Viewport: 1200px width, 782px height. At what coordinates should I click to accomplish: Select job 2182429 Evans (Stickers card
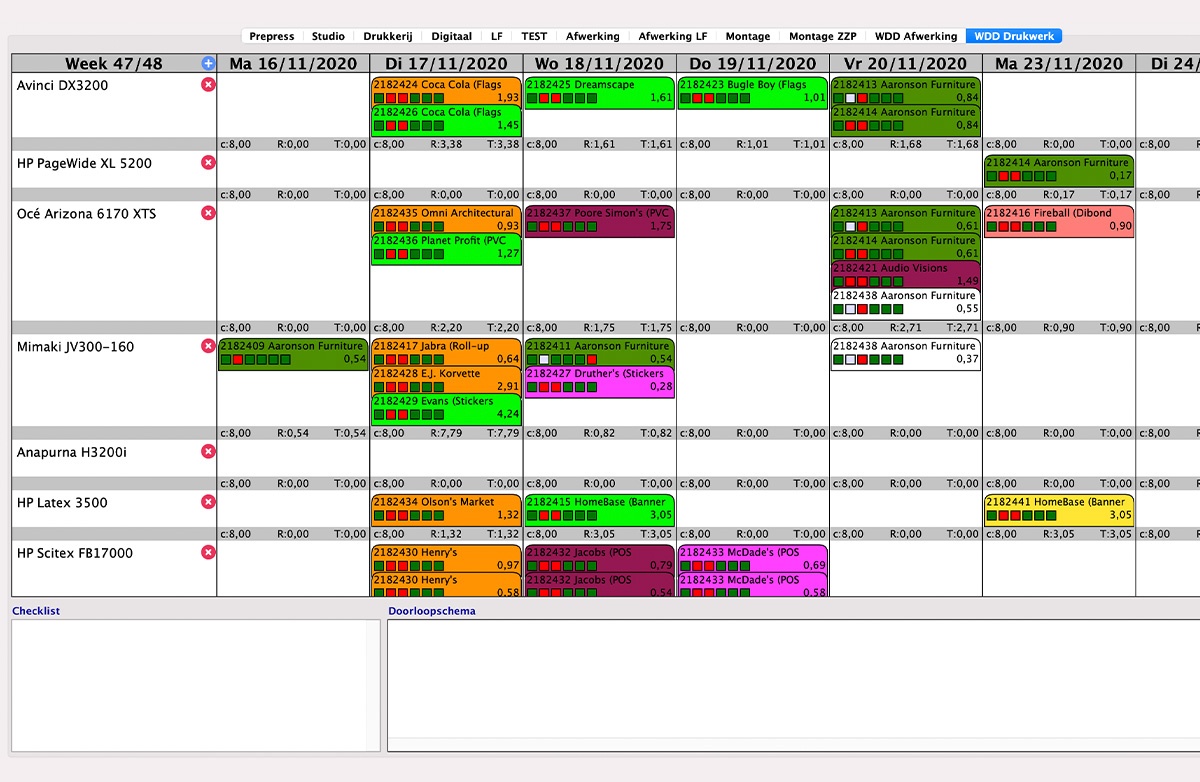446,408
